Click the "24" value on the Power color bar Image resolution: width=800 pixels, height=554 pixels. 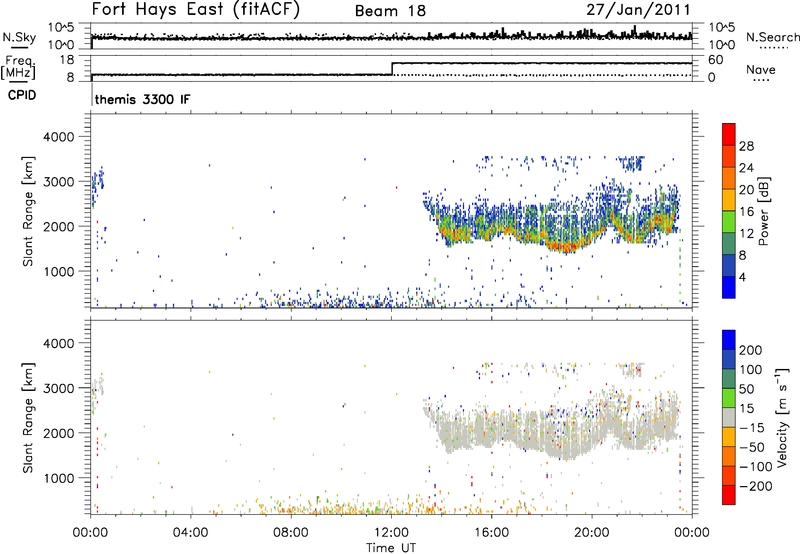tap(746, 168)
